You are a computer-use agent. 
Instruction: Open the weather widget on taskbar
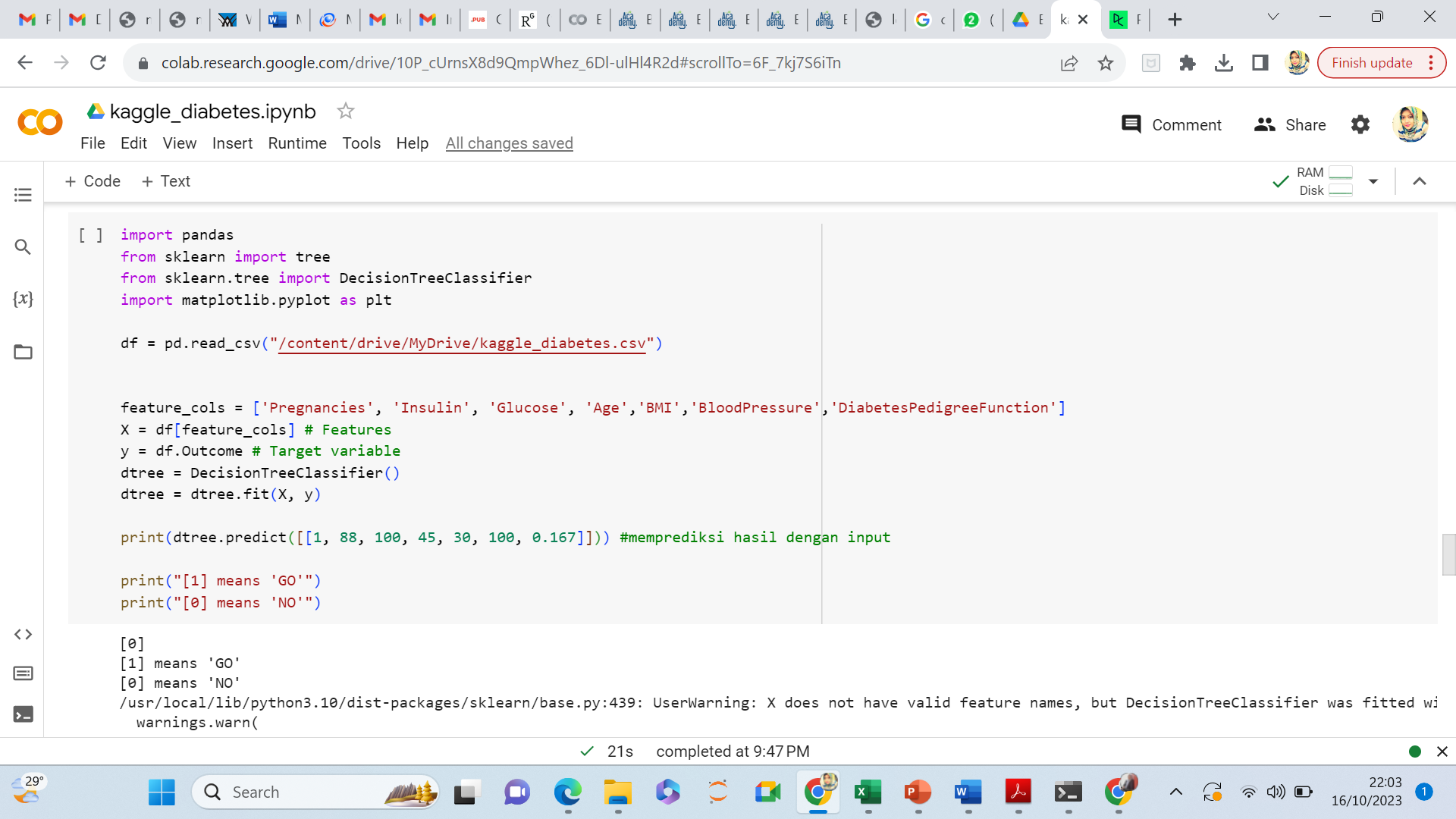29,790
